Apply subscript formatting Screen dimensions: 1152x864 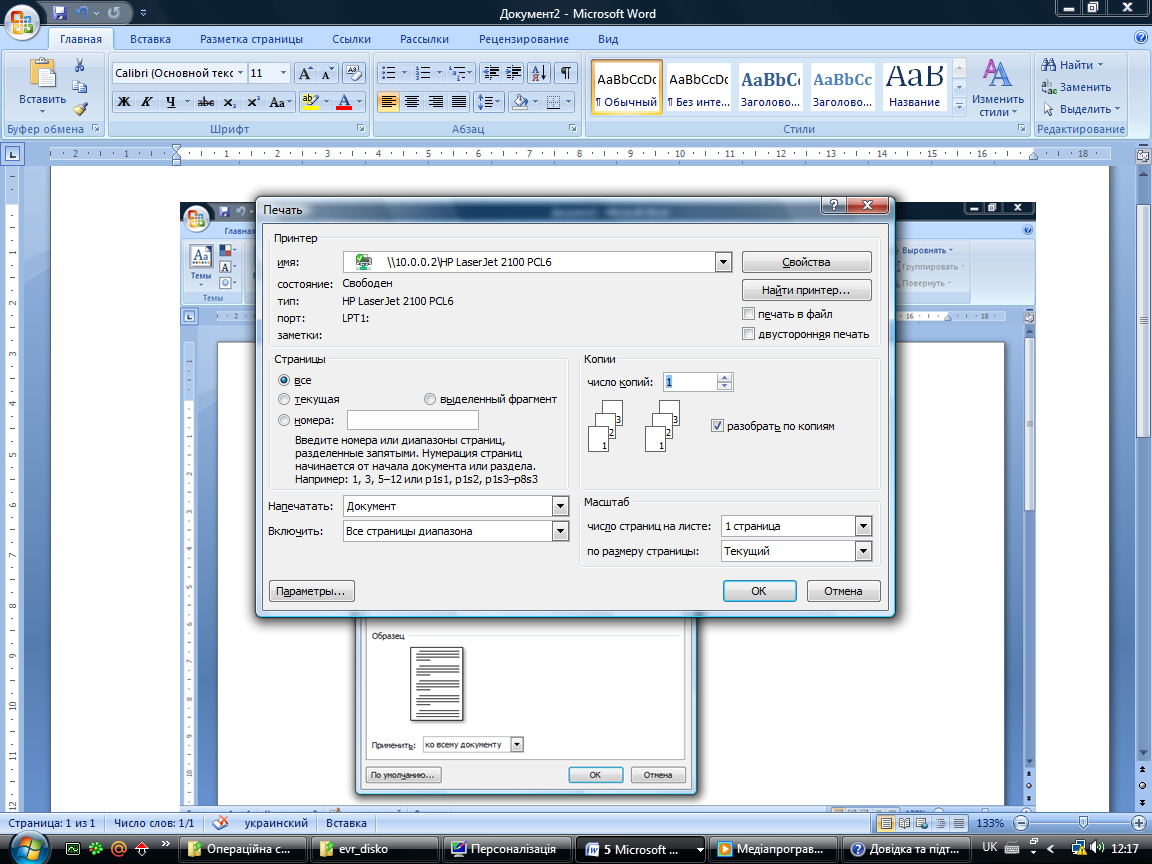230,101
